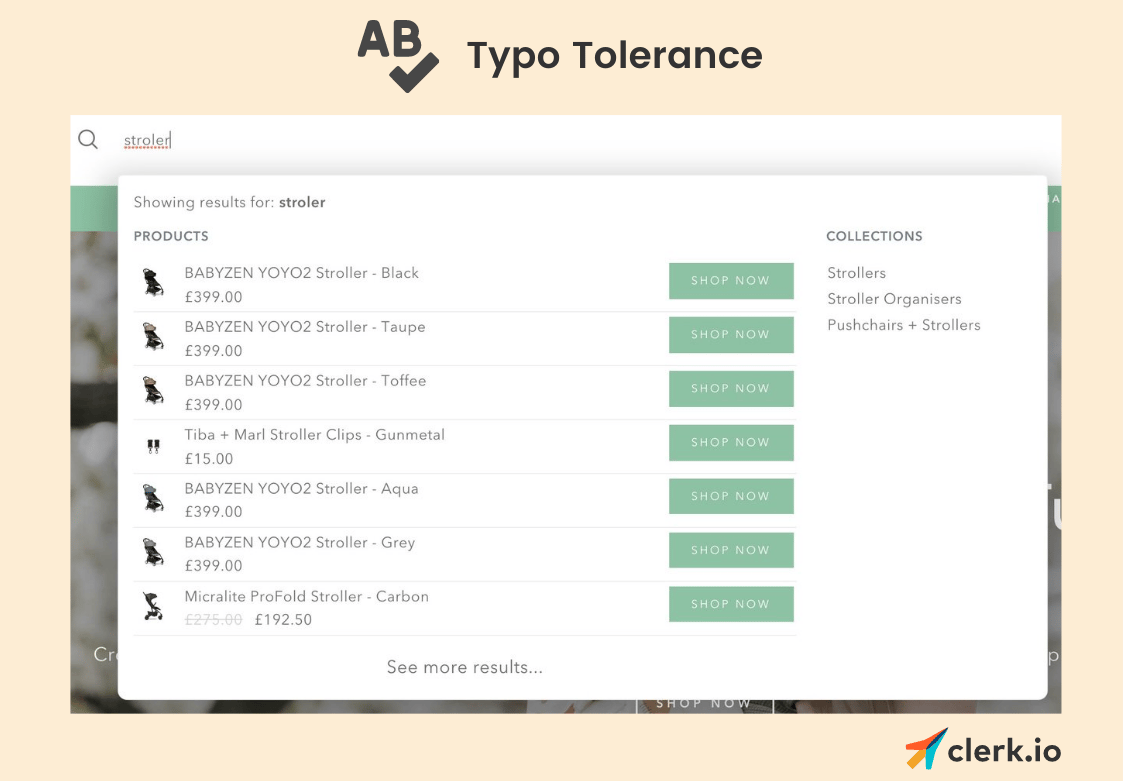Viewport: 1123px width, 781px height.
Task: Select the BABYZEN YOYO2 Stroller - Black title
Action: coord(302,273)
